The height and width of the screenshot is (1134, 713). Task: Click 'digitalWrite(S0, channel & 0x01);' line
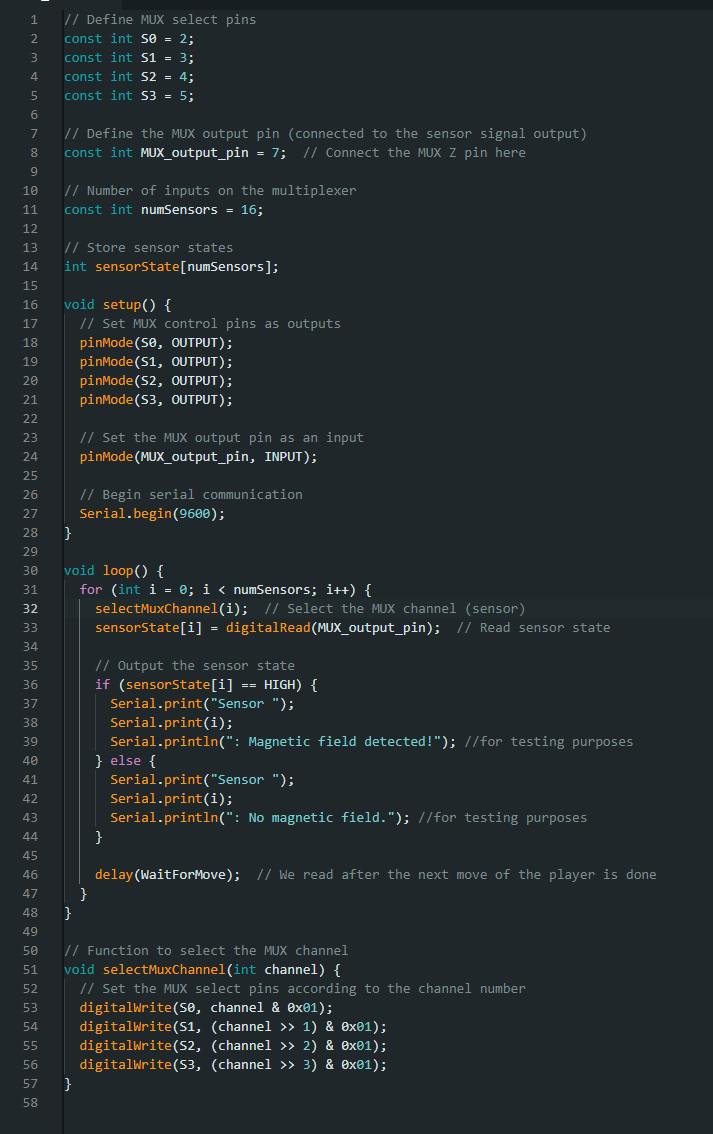coord(206,1008)
